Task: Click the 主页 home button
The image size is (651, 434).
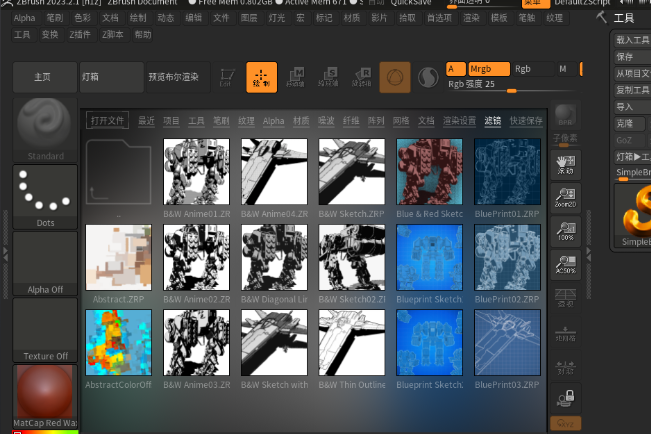Action: click(x=43, y=76)
